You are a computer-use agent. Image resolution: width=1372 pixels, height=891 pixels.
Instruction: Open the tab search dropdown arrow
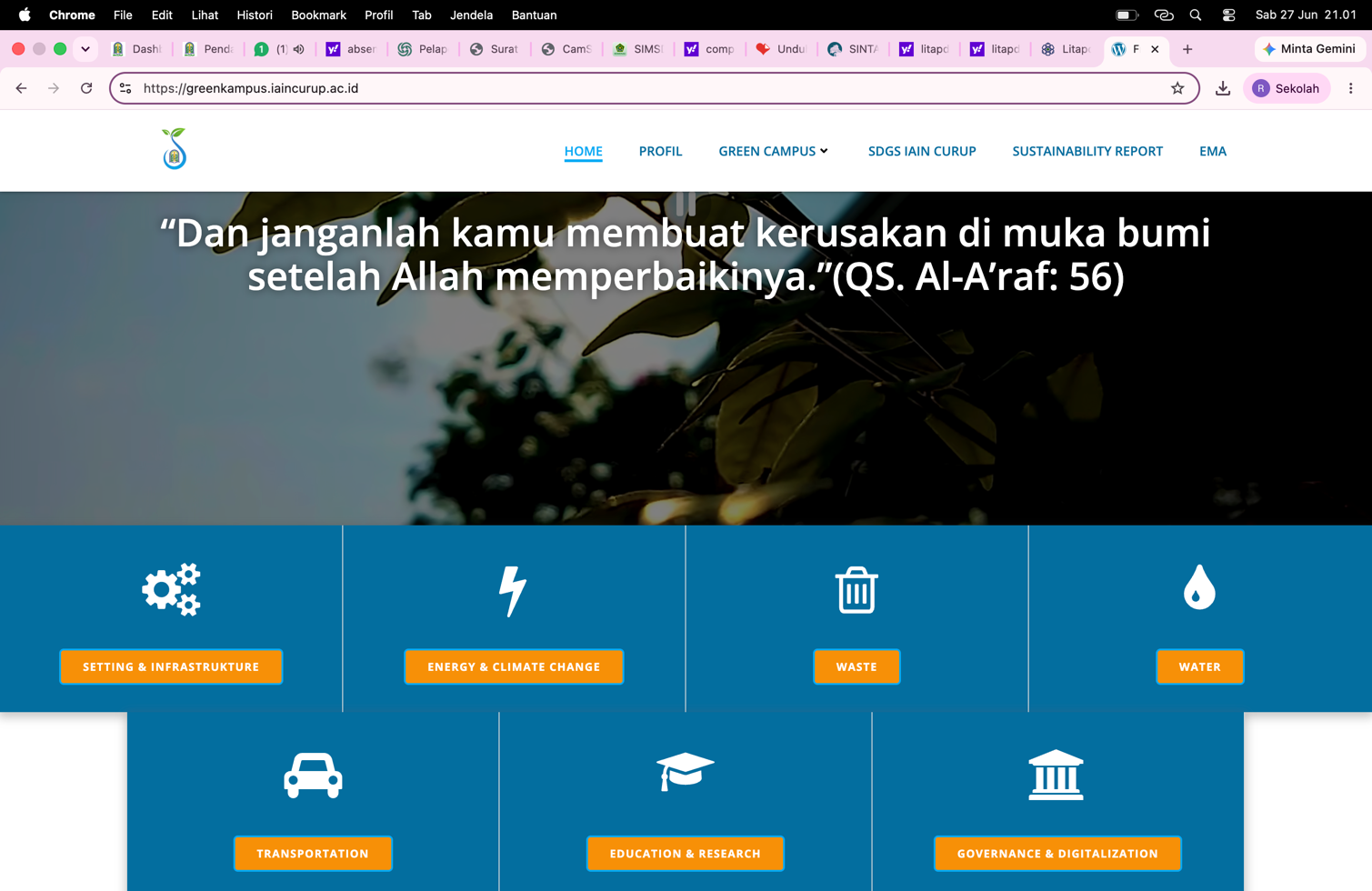click(x=85, y=49)
